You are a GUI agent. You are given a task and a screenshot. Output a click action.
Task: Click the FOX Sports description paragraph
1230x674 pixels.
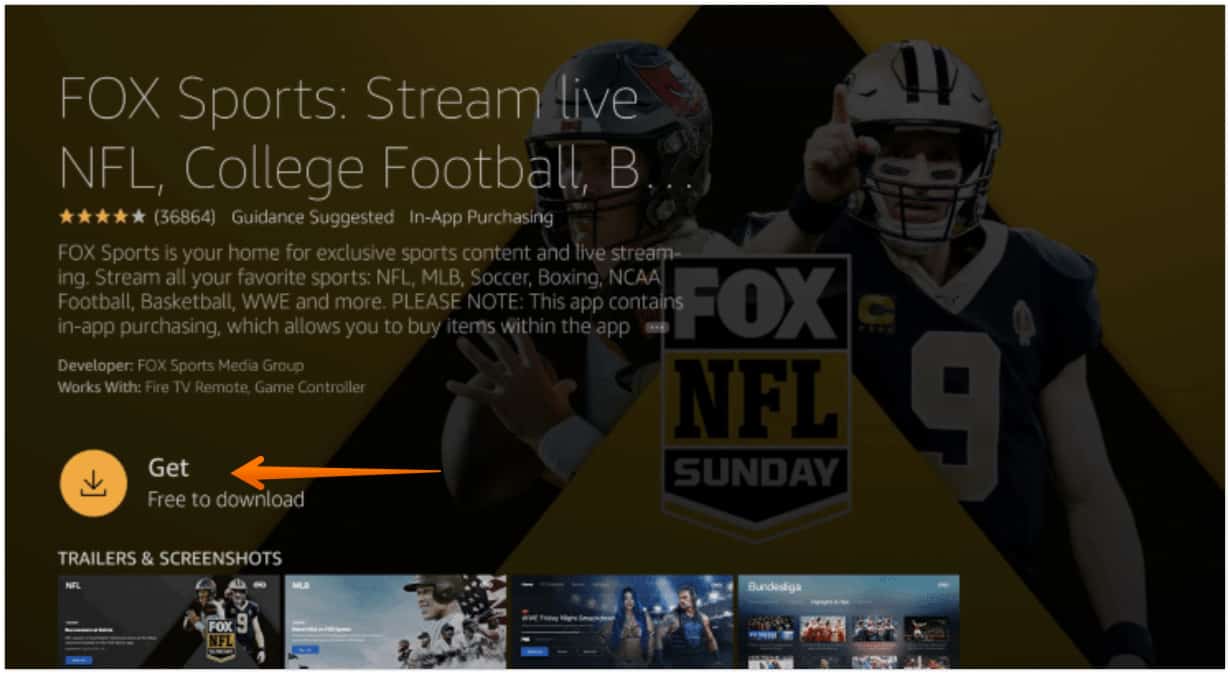tap(370, 288)
